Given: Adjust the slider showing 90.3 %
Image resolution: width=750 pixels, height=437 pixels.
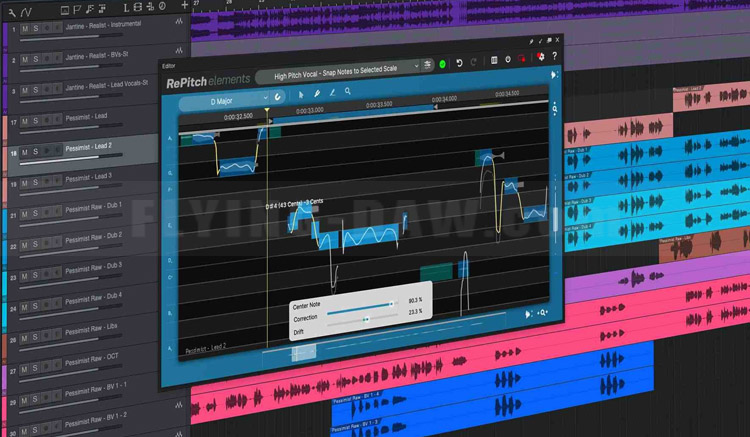Looking at the screenshot, I should pos(362,308).
